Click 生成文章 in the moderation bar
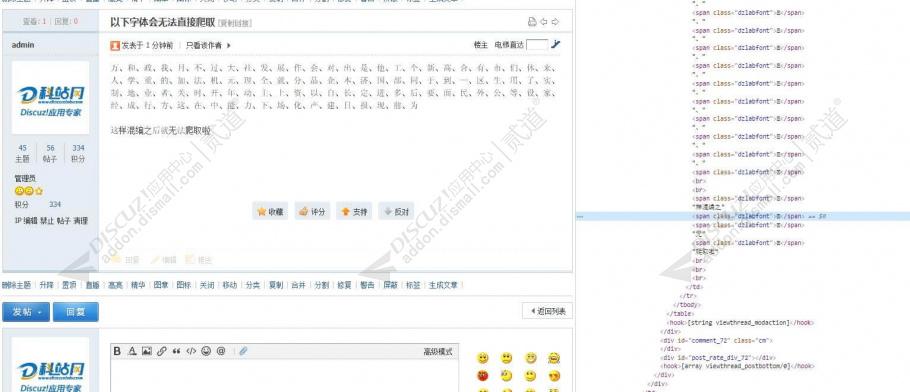Screen dimensions: 910x392 click(443, 285)
